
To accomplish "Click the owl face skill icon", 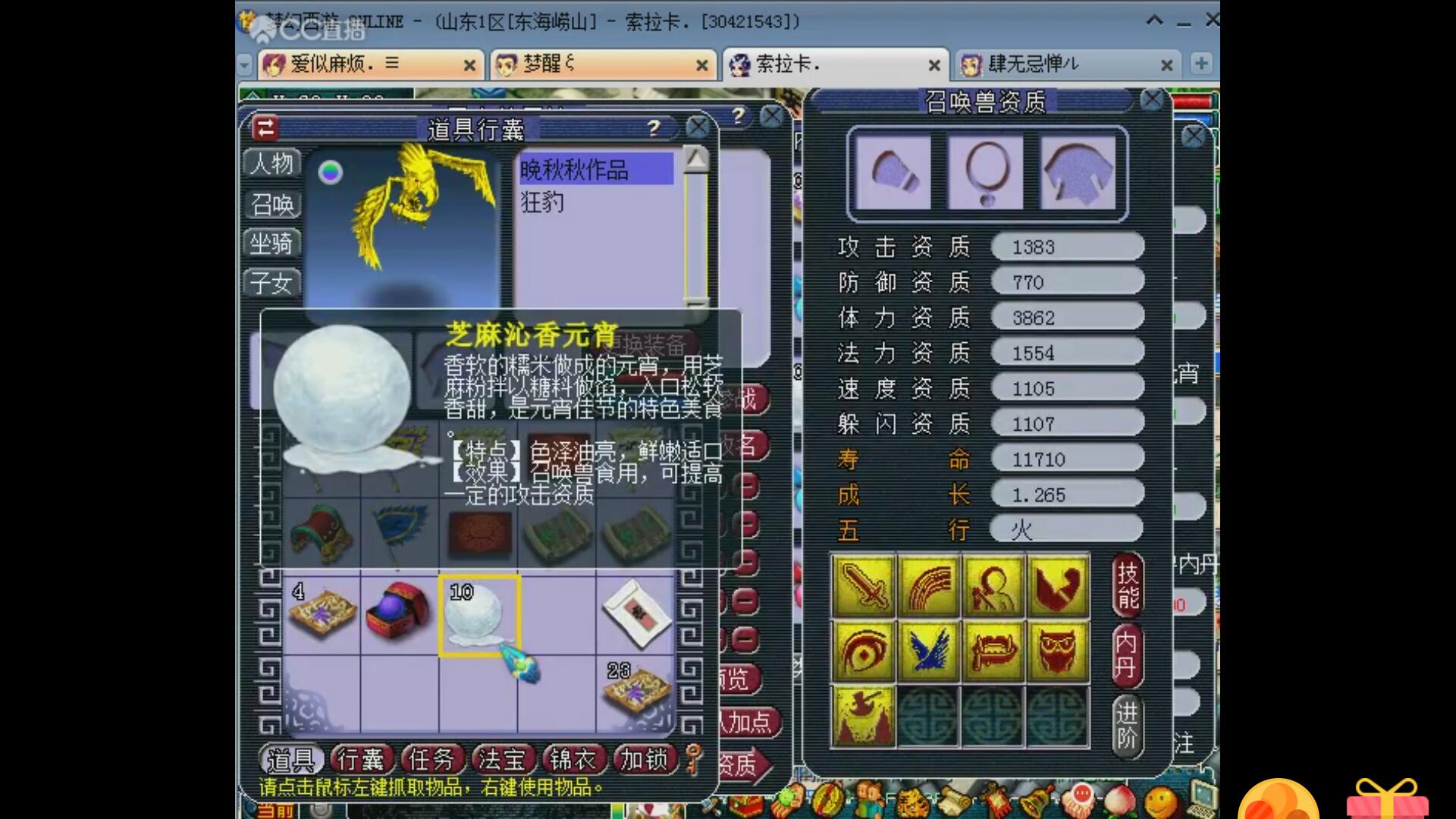I will click(1059, 651).
